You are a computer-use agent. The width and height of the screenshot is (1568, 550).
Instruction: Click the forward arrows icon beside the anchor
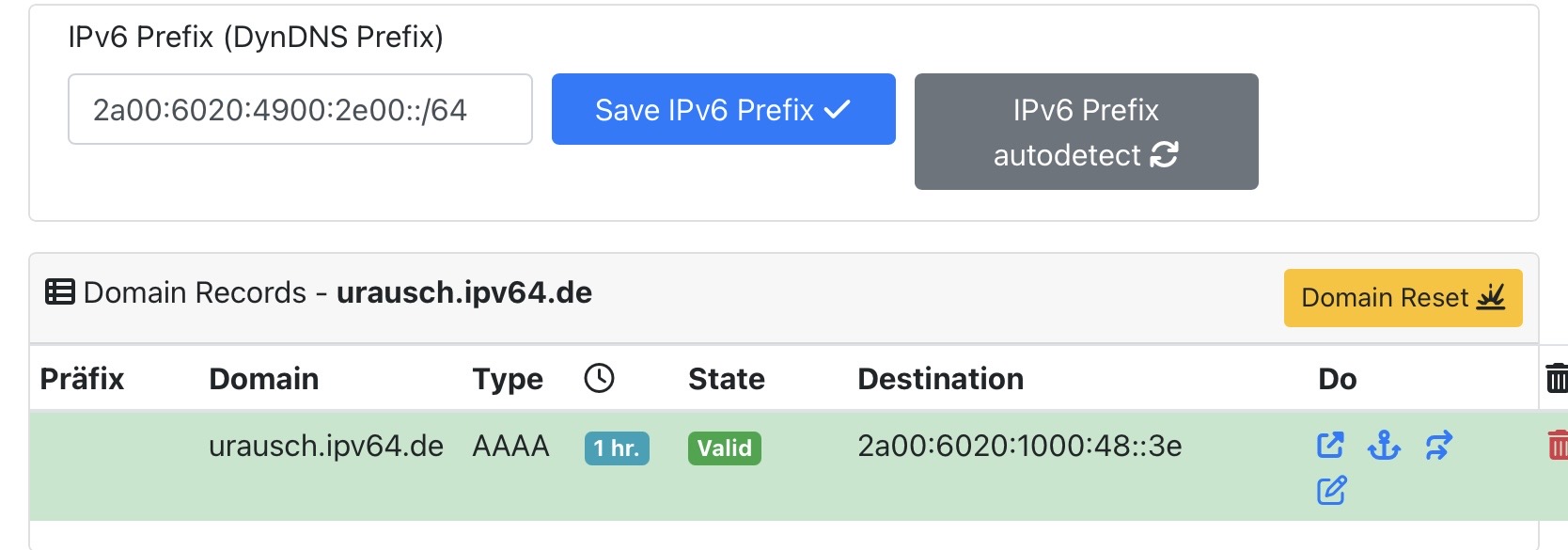point(1438,445)
